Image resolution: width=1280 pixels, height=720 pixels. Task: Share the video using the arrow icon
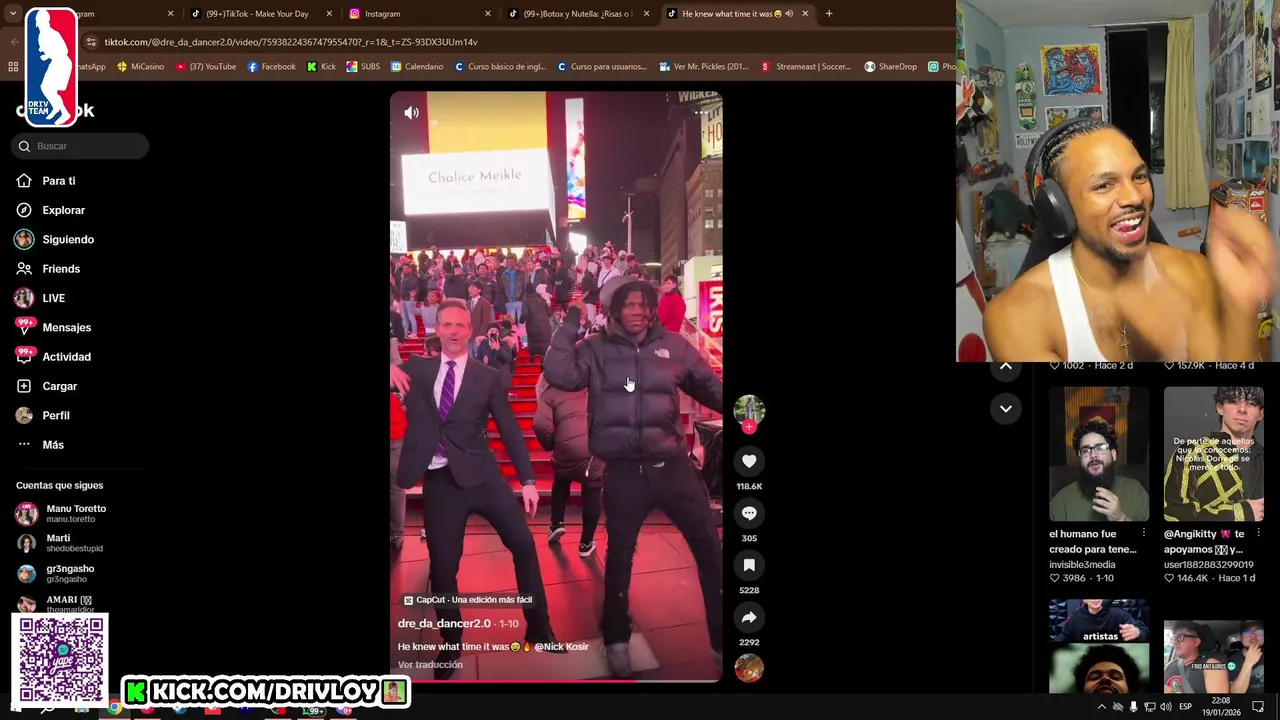pyautogui.click(x=749, y=617)
